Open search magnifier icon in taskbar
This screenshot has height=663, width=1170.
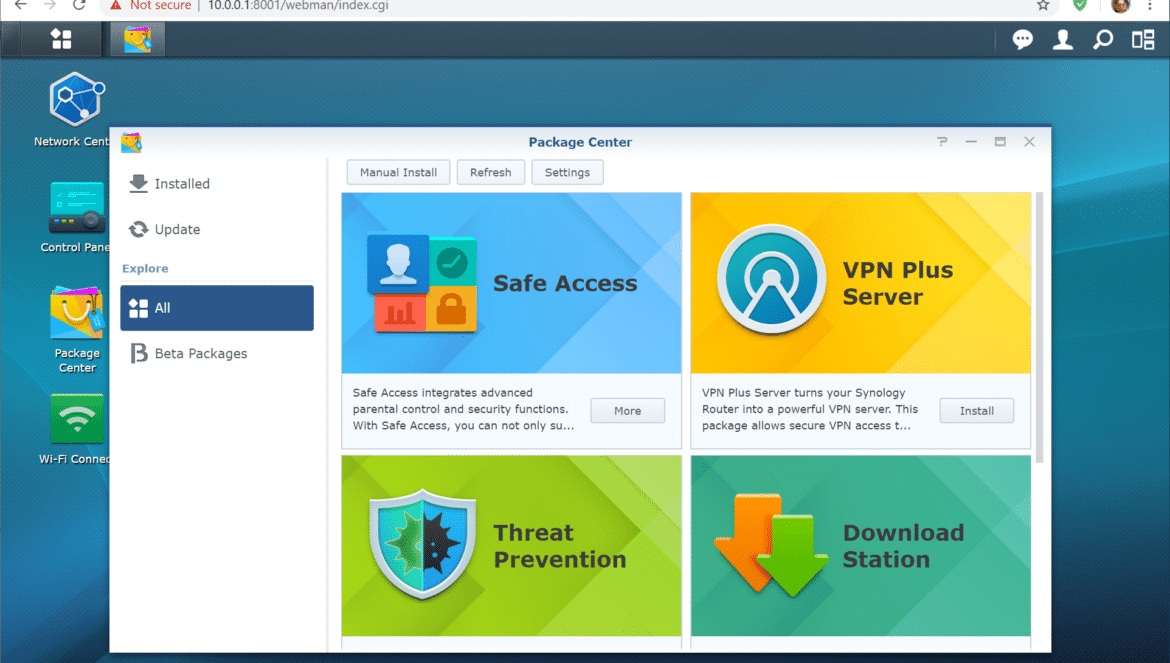tap(1103, 39)
